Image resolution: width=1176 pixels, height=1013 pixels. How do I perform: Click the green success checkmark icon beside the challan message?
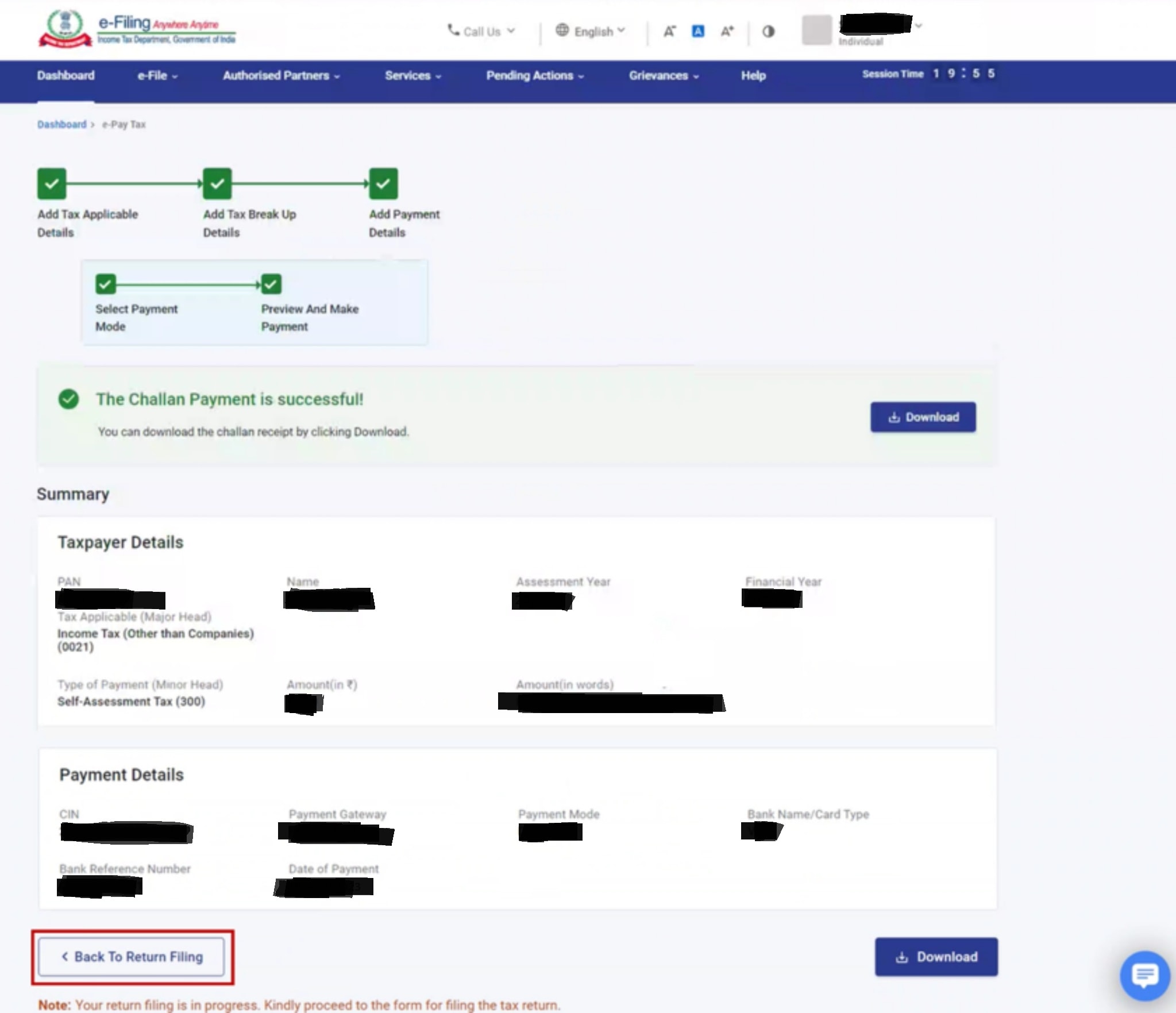coord(68,399)
